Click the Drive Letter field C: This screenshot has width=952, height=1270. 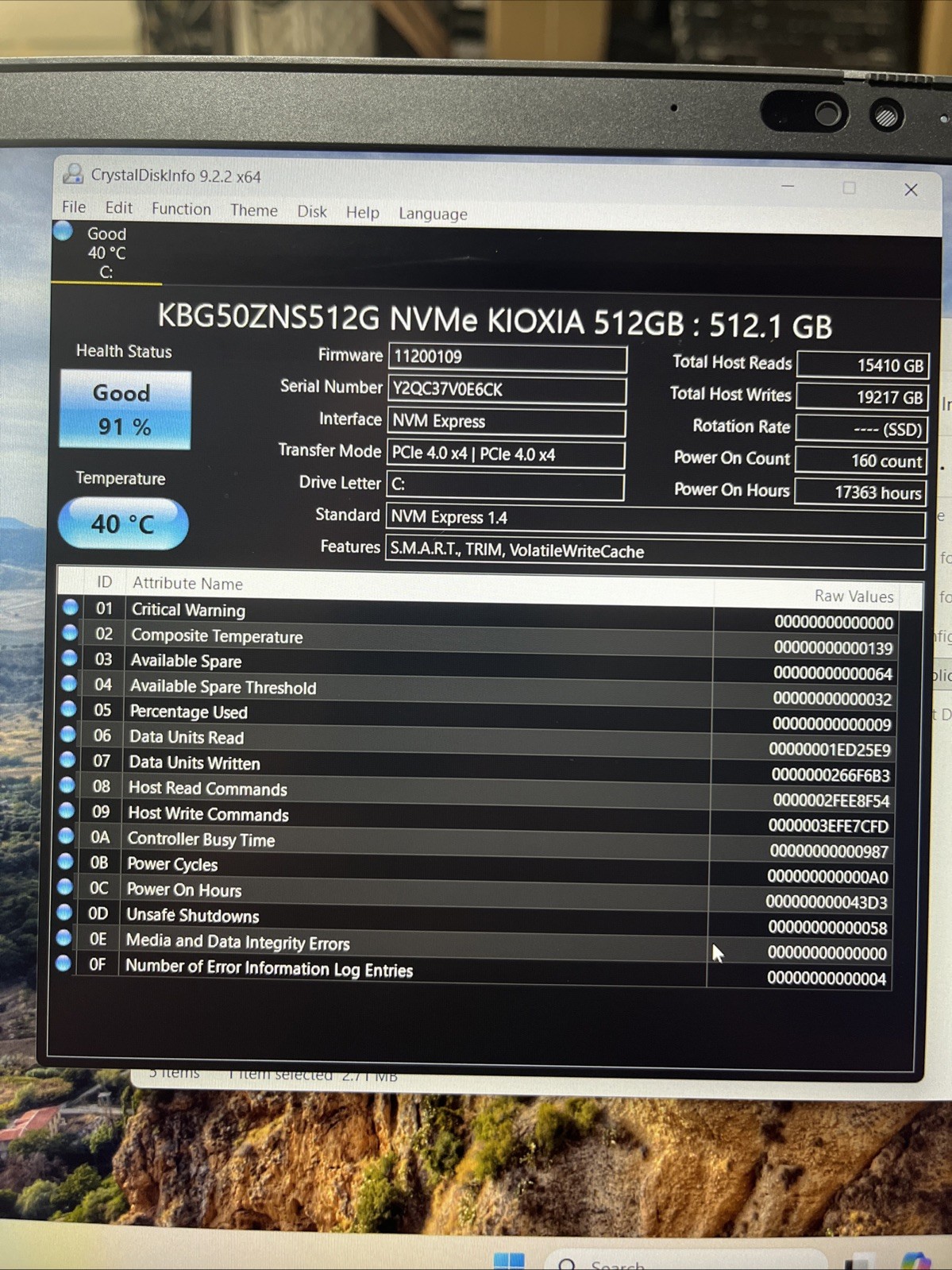pos(505,485)
